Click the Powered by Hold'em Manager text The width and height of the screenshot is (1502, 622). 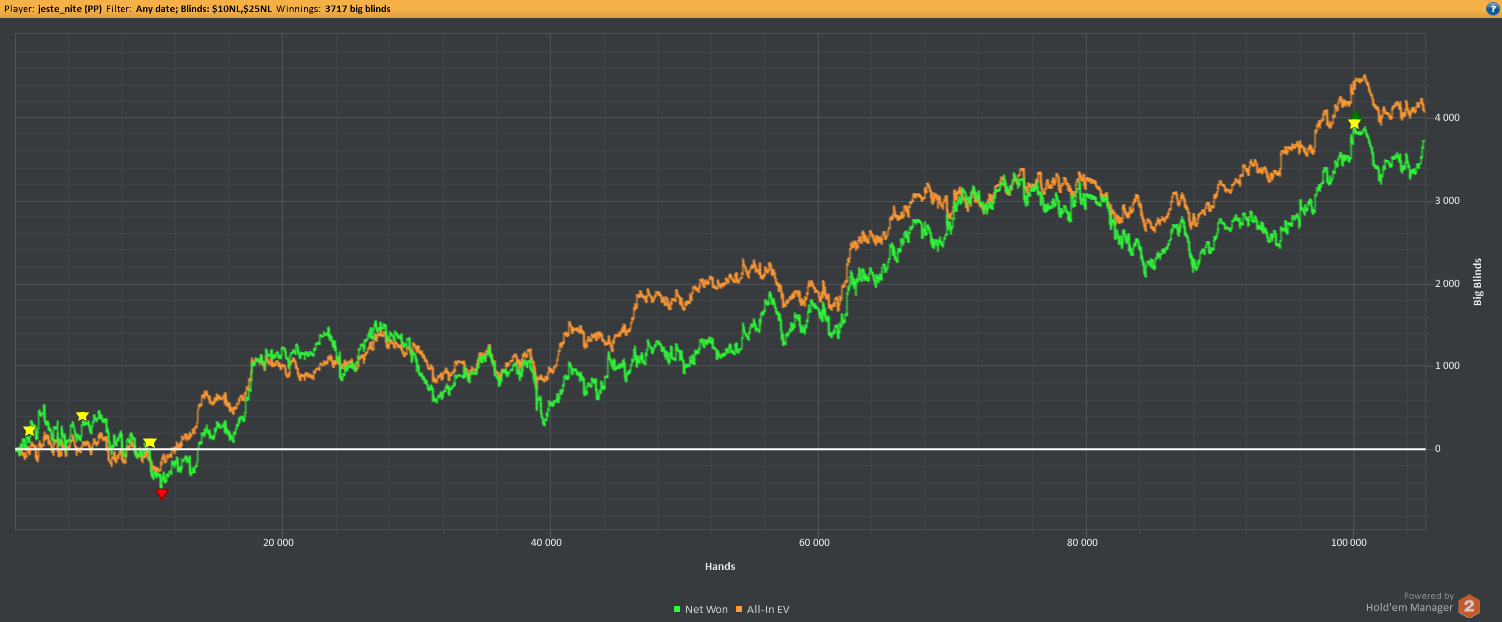point(1410,601)
